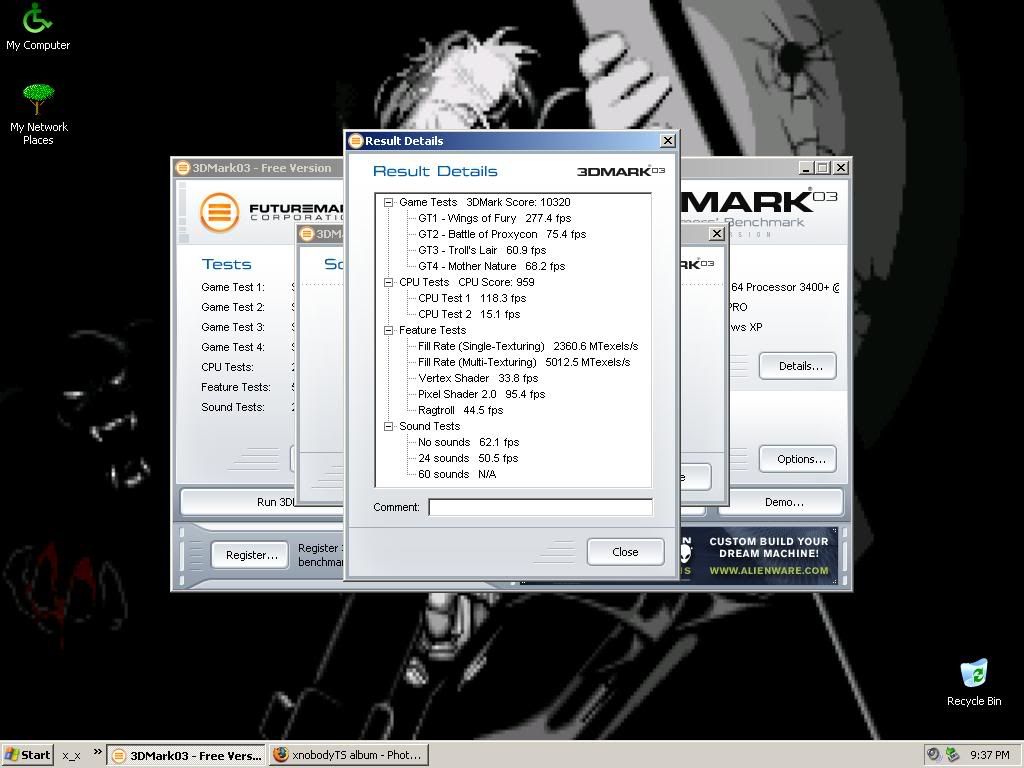Select 3DMark03 taskbar button

[186, 755]
